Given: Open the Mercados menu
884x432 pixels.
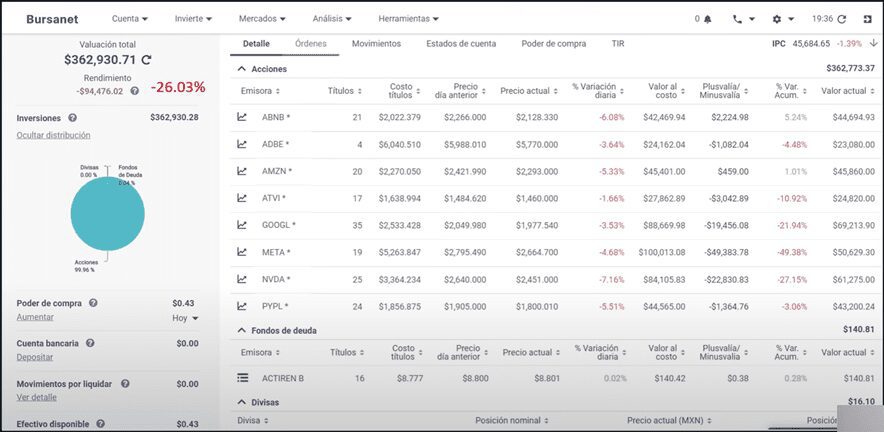Looking at the screenshot, I should (262, 19).
